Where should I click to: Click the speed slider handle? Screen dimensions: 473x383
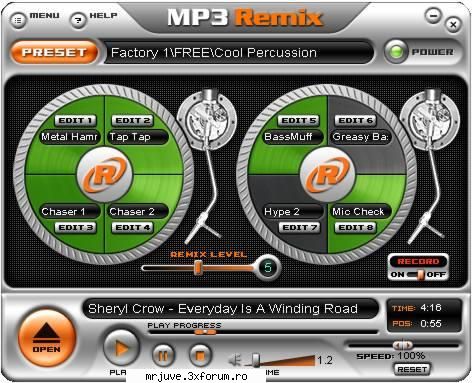(402, 345)
